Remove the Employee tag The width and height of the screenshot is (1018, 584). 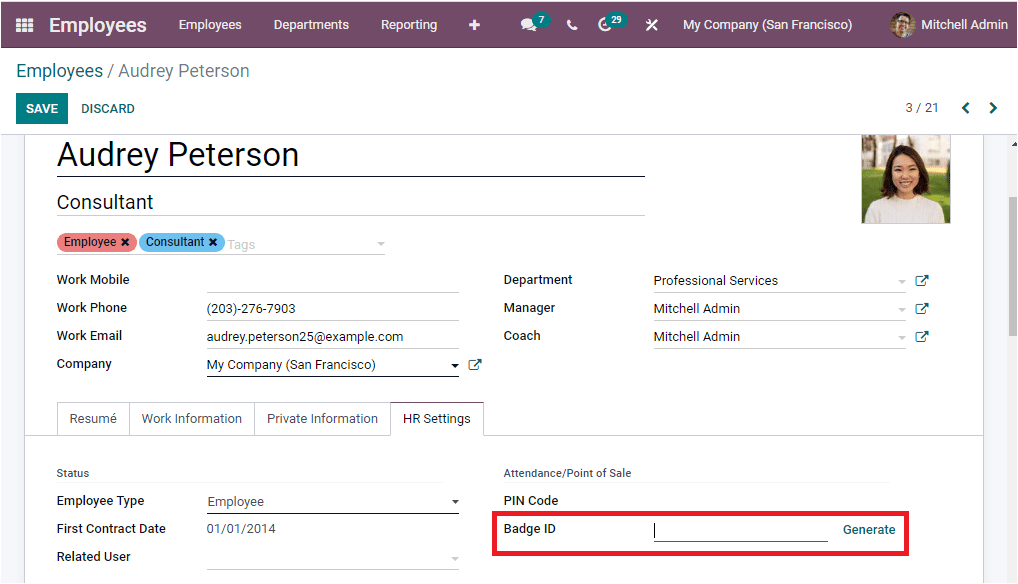[126, 241]
